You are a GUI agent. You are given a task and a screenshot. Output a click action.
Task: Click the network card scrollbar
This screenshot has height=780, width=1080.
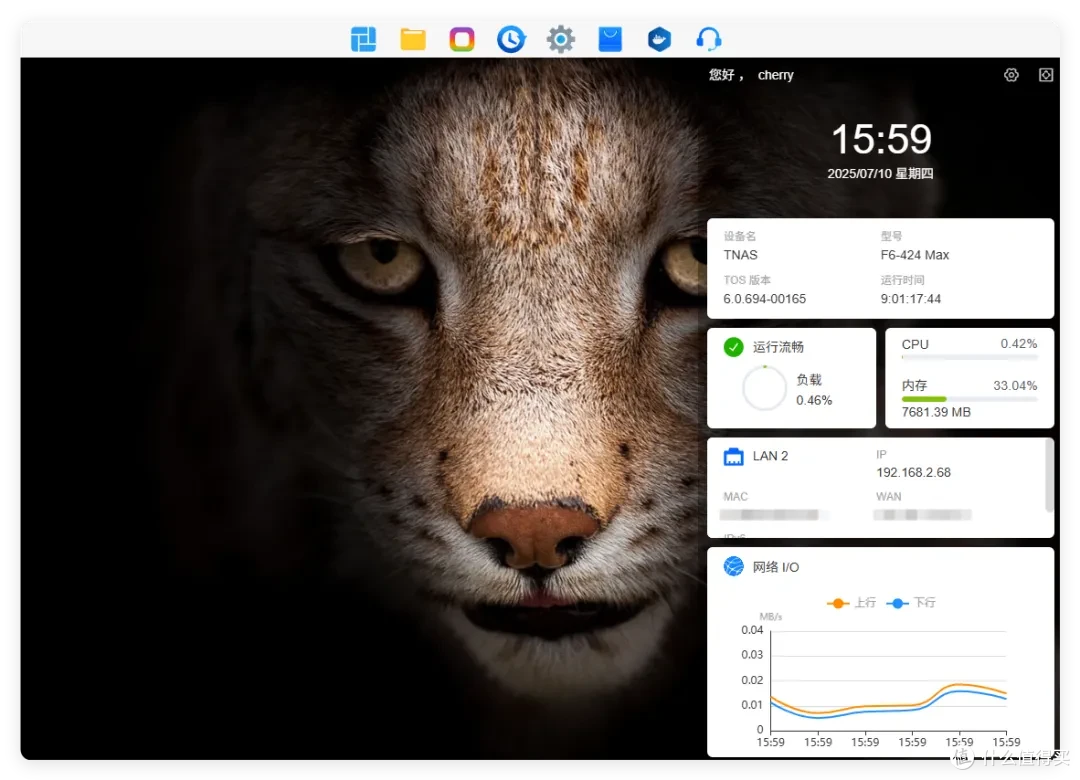1049,475
